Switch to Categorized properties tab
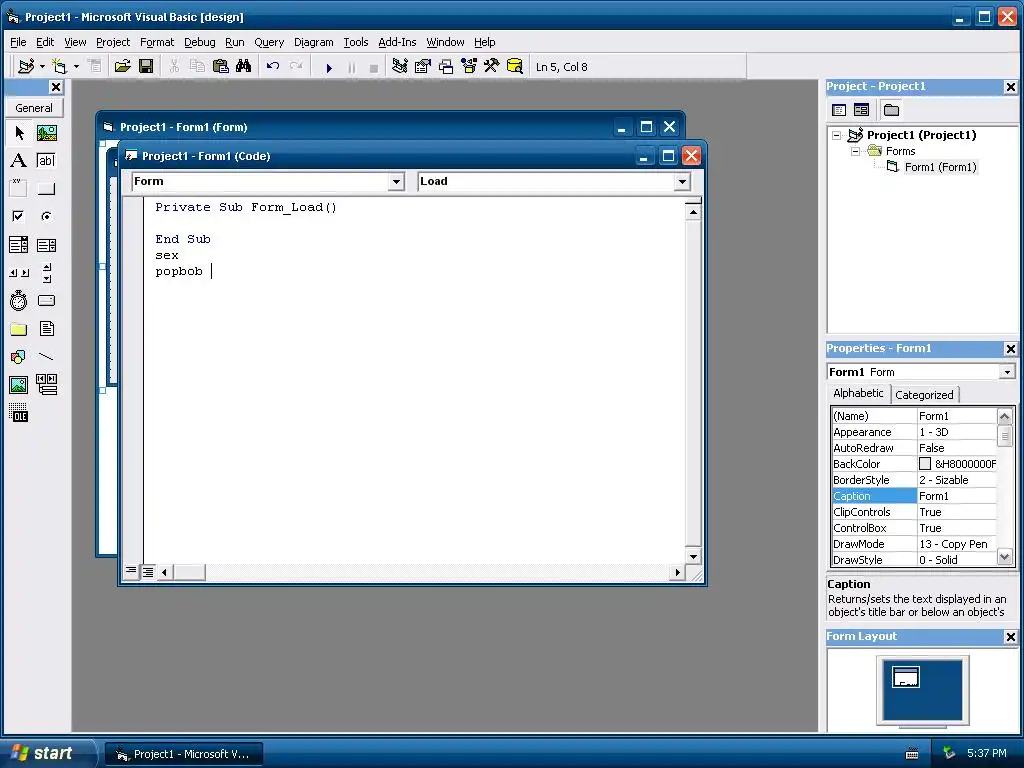 coord(924,394)
